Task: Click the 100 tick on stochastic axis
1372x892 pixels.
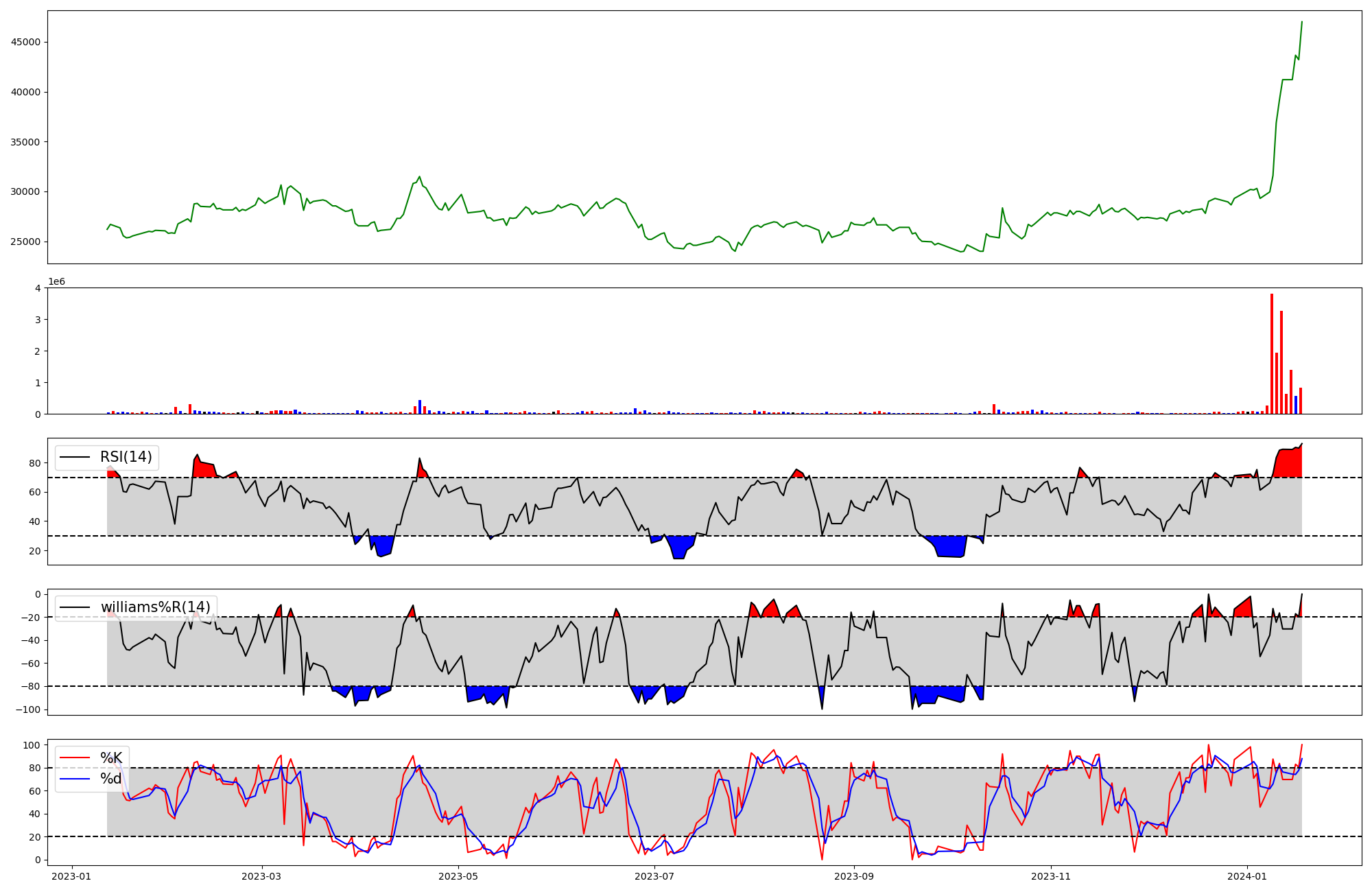Action: [33, 745]
